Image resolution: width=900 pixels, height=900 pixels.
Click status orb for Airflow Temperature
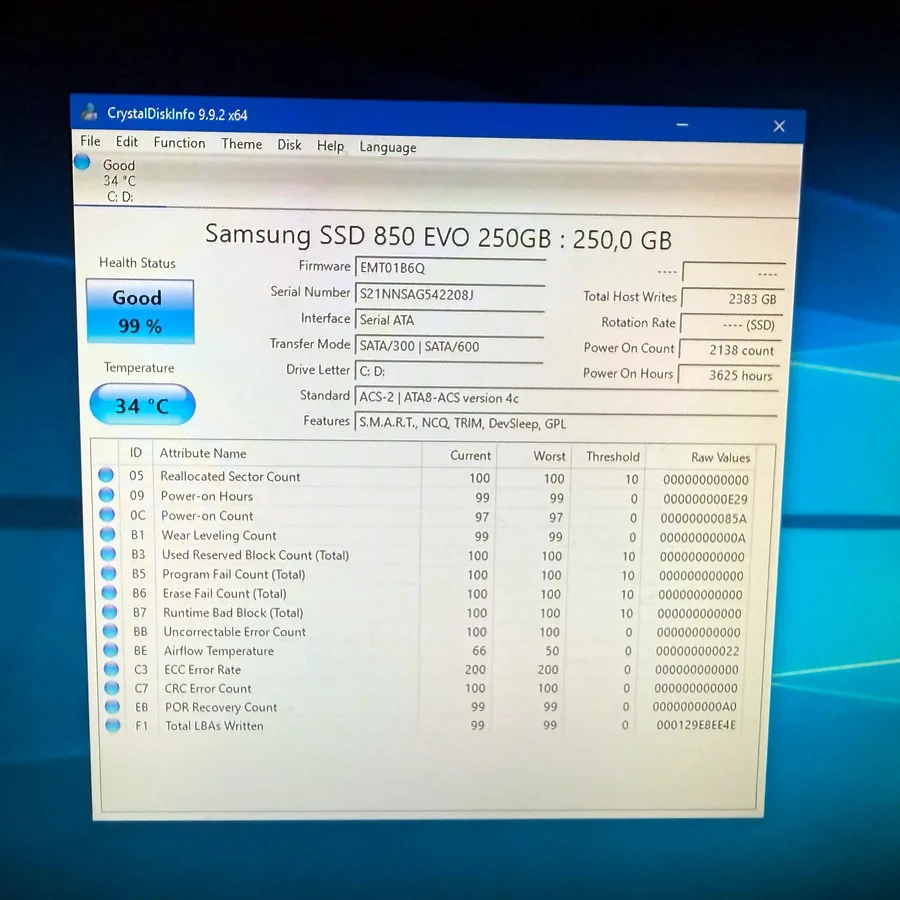[111, 650]
